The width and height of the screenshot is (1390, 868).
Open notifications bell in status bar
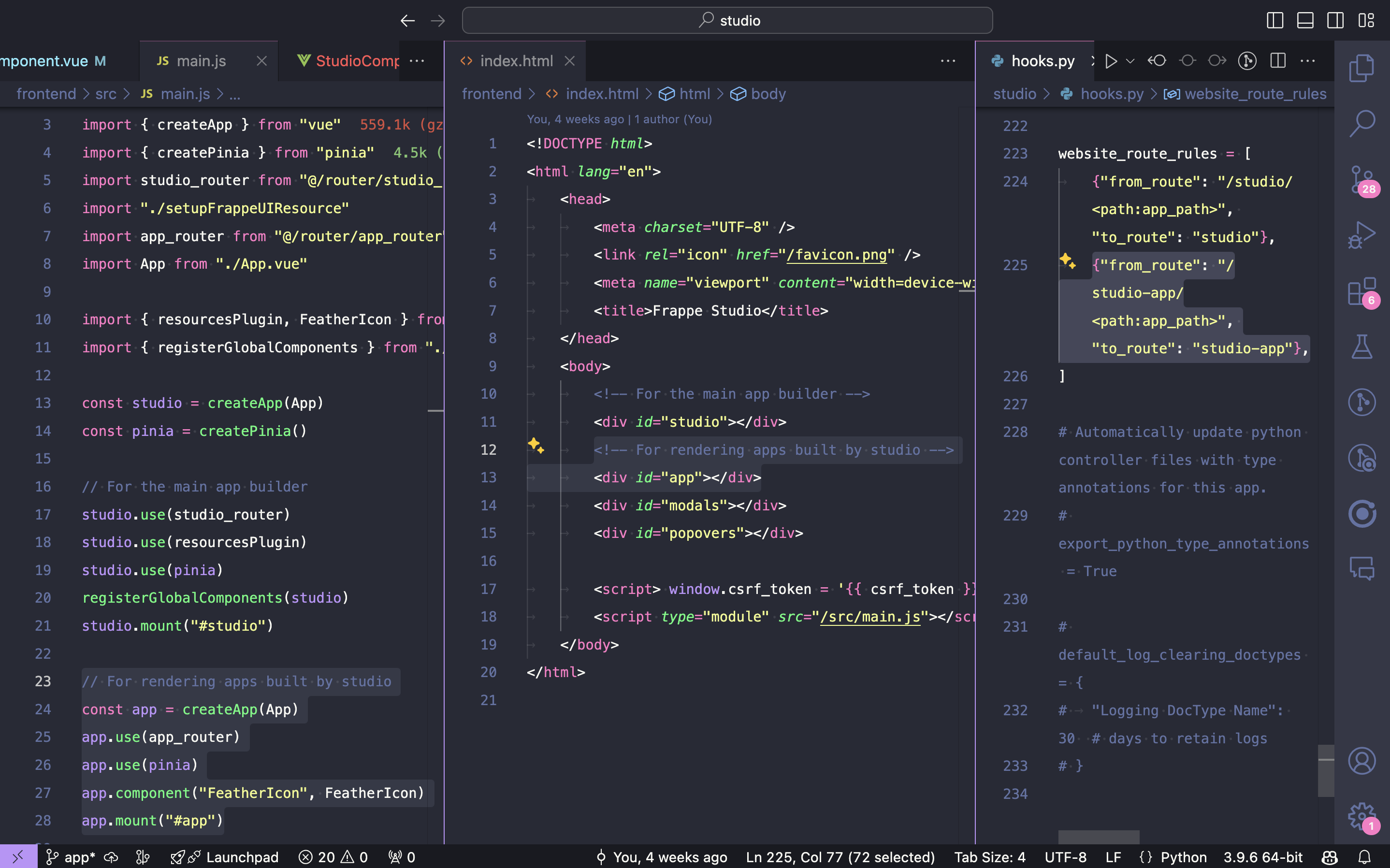point(1365,857)
